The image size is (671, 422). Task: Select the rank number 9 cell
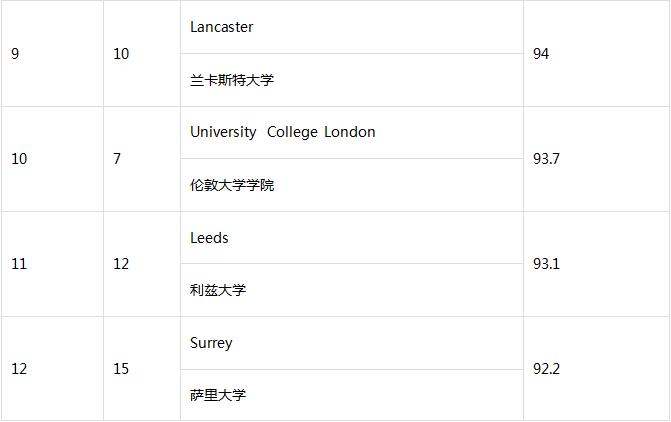pos(15,54)
